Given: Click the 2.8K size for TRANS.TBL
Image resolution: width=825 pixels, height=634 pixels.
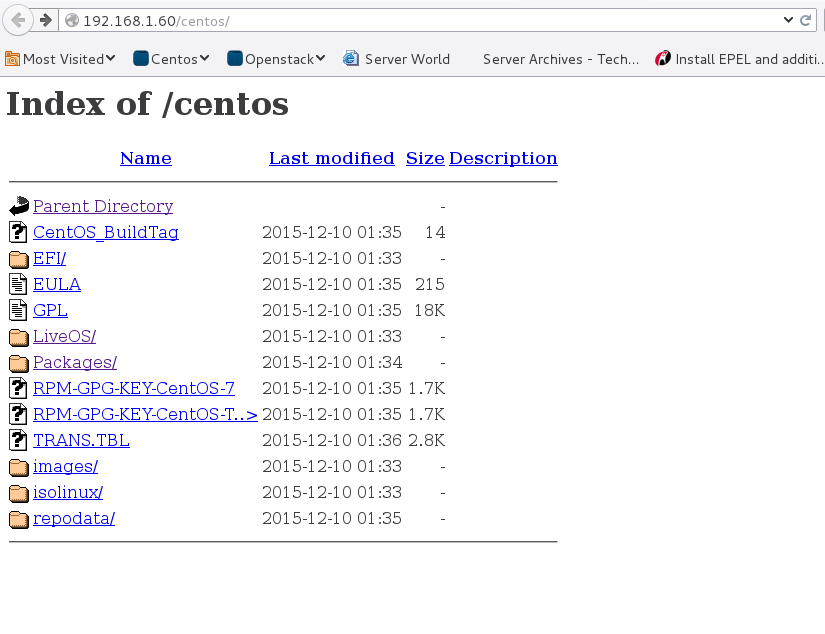Looking at the screenshot, I should 427,440.
